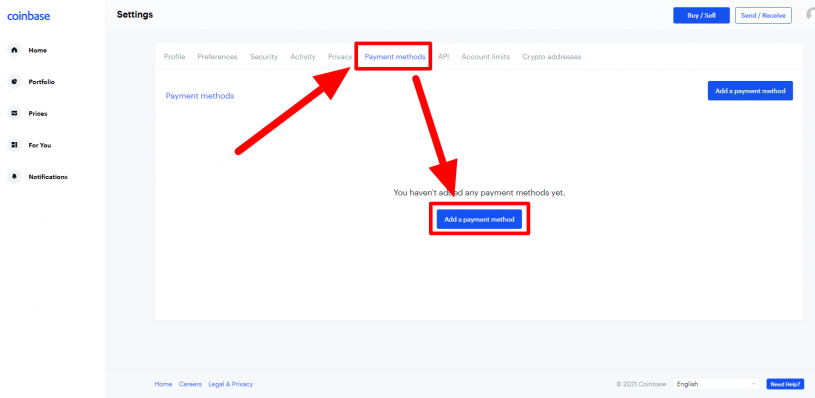
Task: Select Portfolio label in sidebar
Action: 42,82
